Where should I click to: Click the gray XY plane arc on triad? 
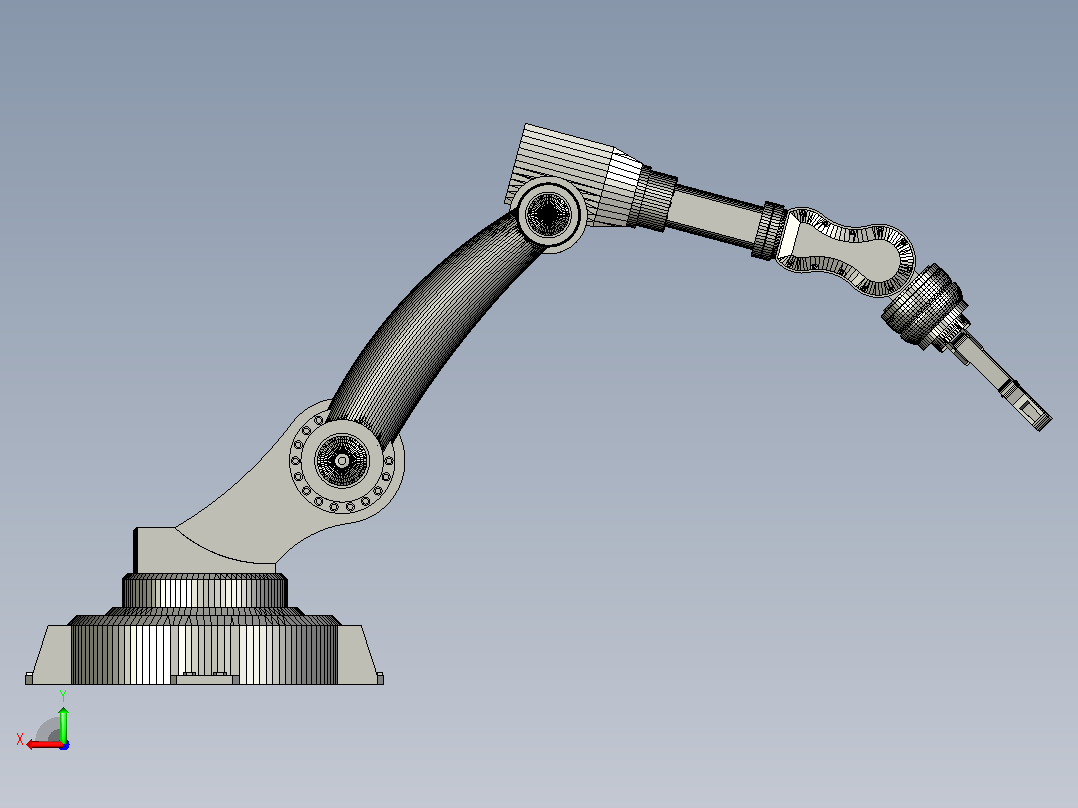click(x=49, y=730)
